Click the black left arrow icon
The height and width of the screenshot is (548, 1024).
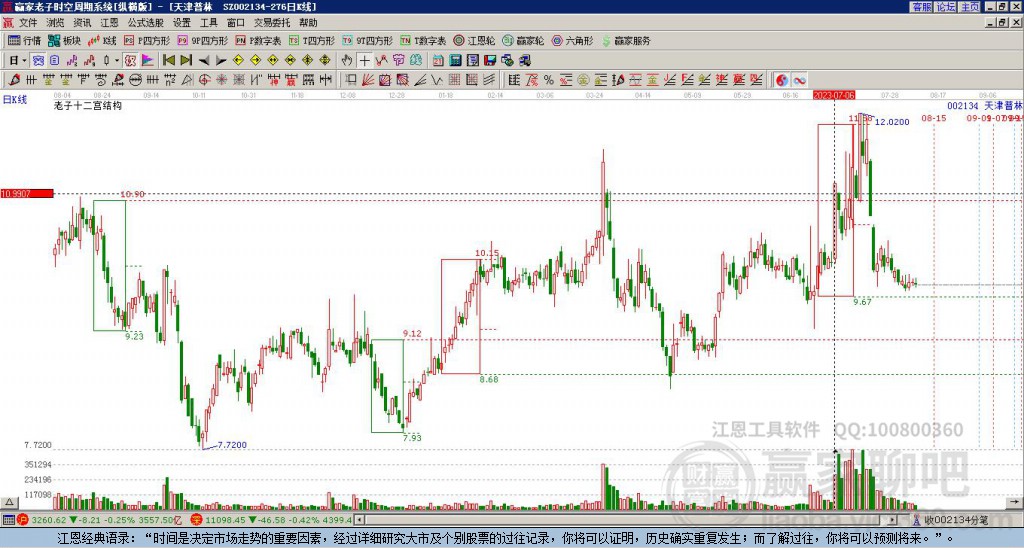(x=204, y=61)
